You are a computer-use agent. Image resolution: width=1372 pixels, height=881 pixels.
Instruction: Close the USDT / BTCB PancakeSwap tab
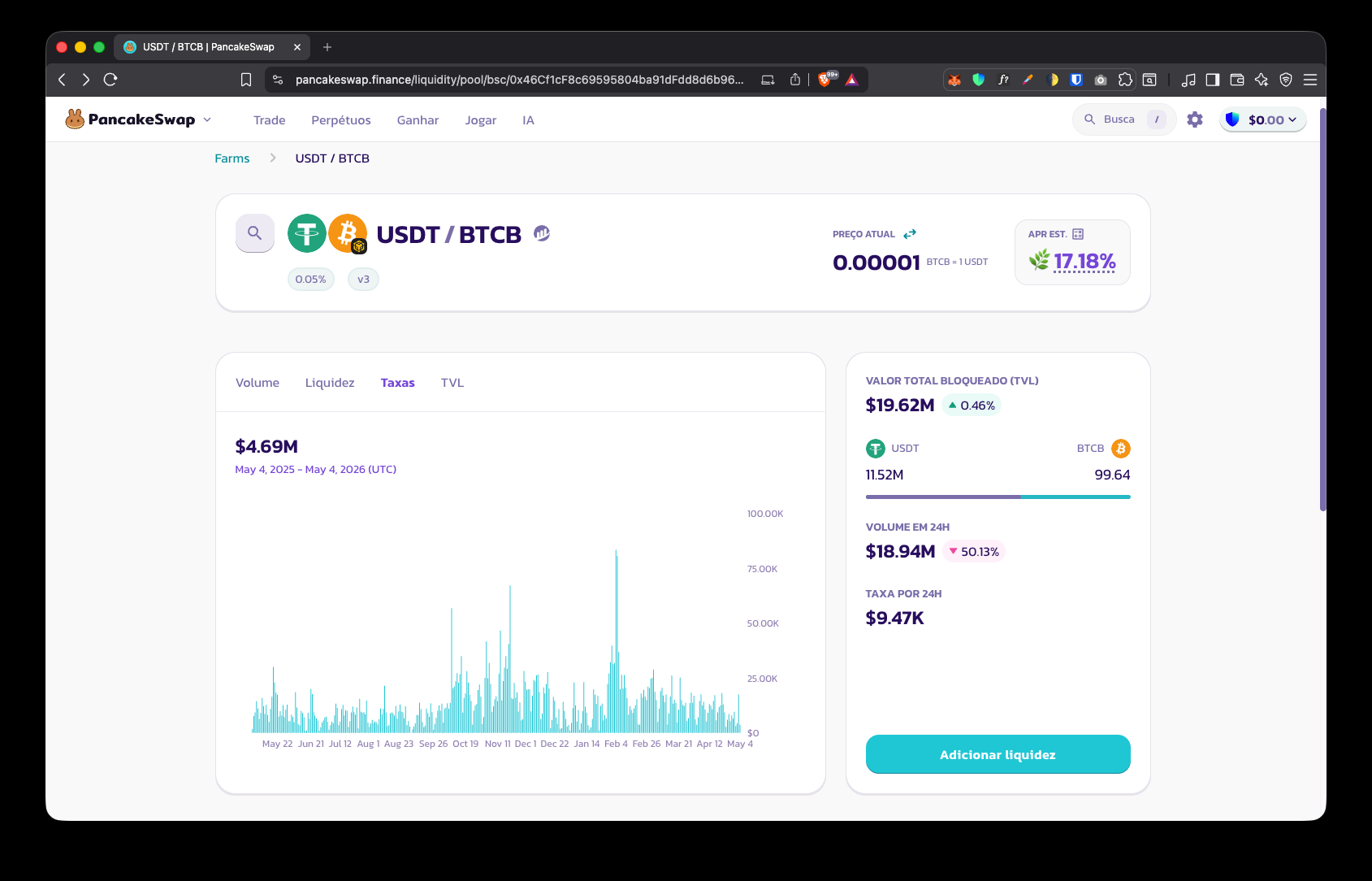click(x=297, y=47)
